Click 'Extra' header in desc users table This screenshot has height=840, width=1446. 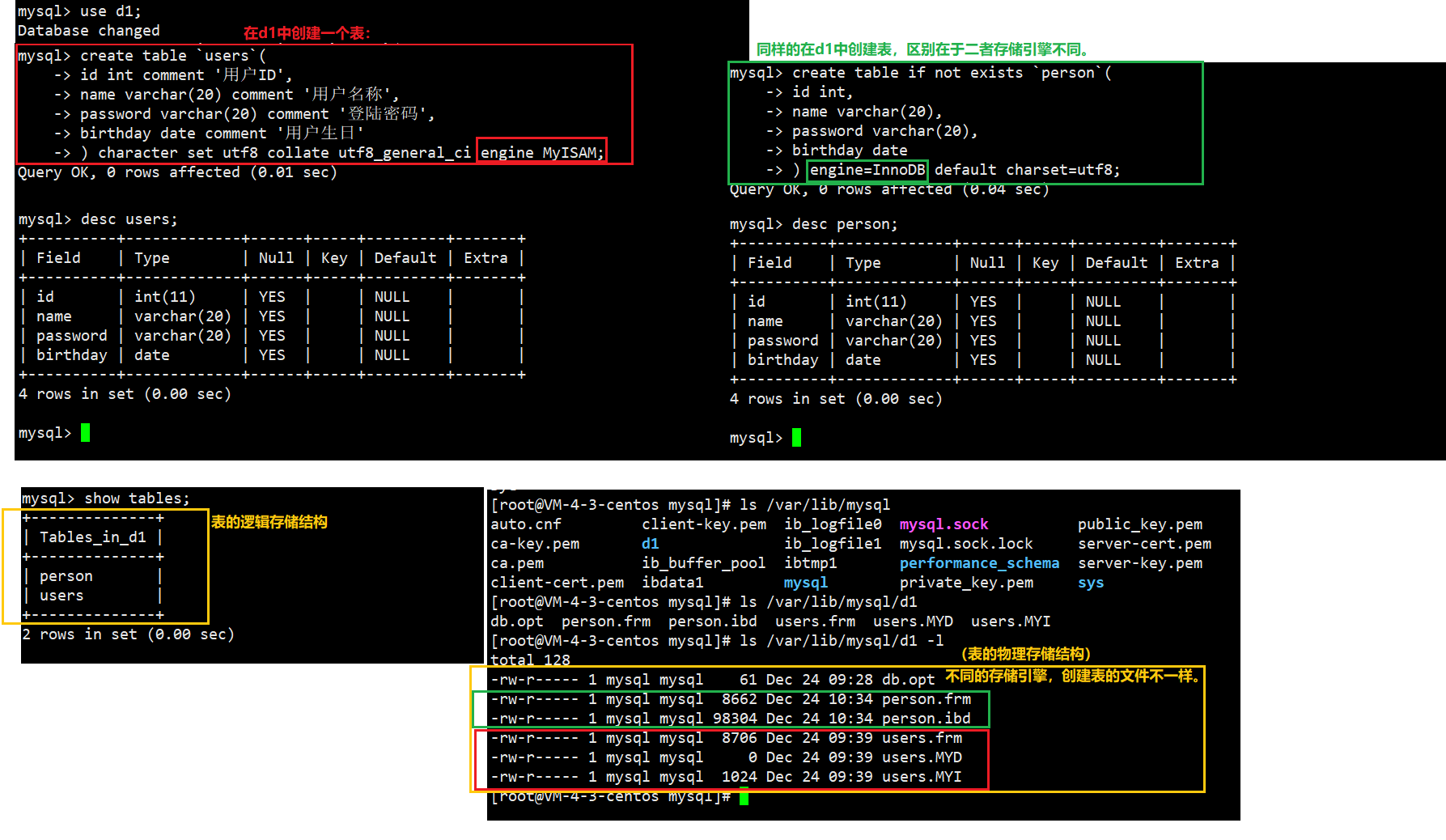[x=486, y=258]
